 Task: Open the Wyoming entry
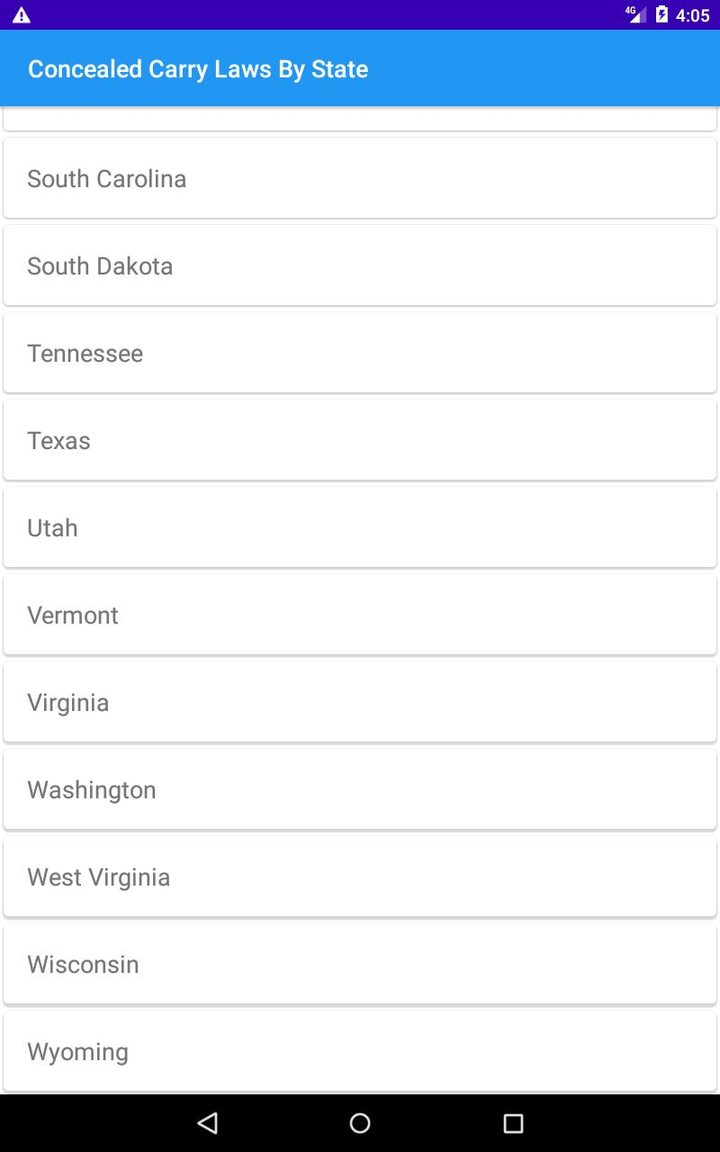360,1052
